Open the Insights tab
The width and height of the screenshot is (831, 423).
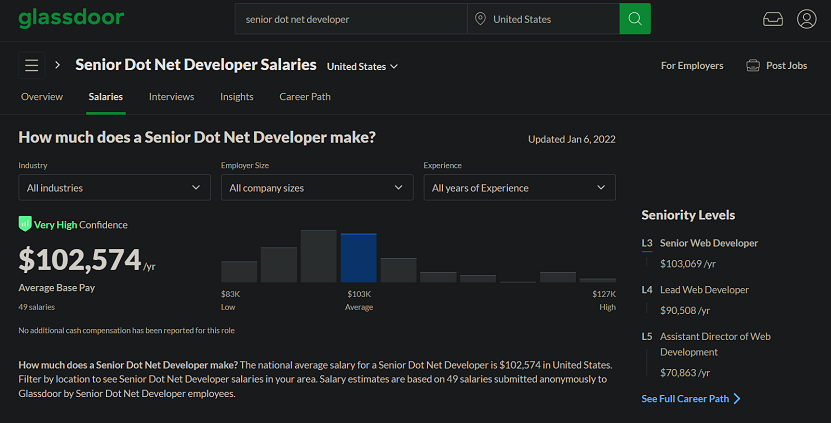(x=236, y=96)
